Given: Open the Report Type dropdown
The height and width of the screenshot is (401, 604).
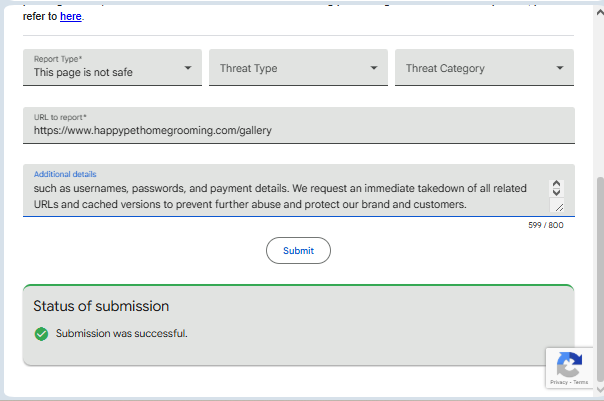Looking at the screenshot, I should point(112,68).
